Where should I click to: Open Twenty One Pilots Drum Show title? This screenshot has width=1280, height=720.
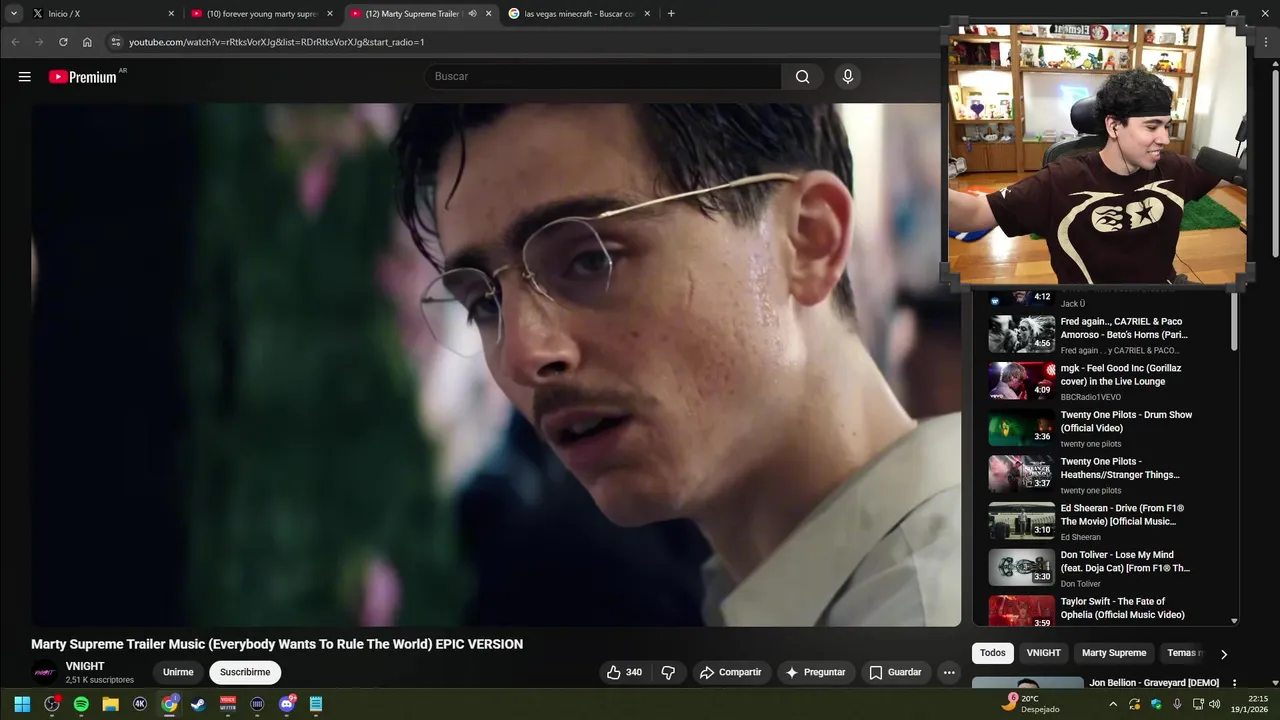(1126, 421)
